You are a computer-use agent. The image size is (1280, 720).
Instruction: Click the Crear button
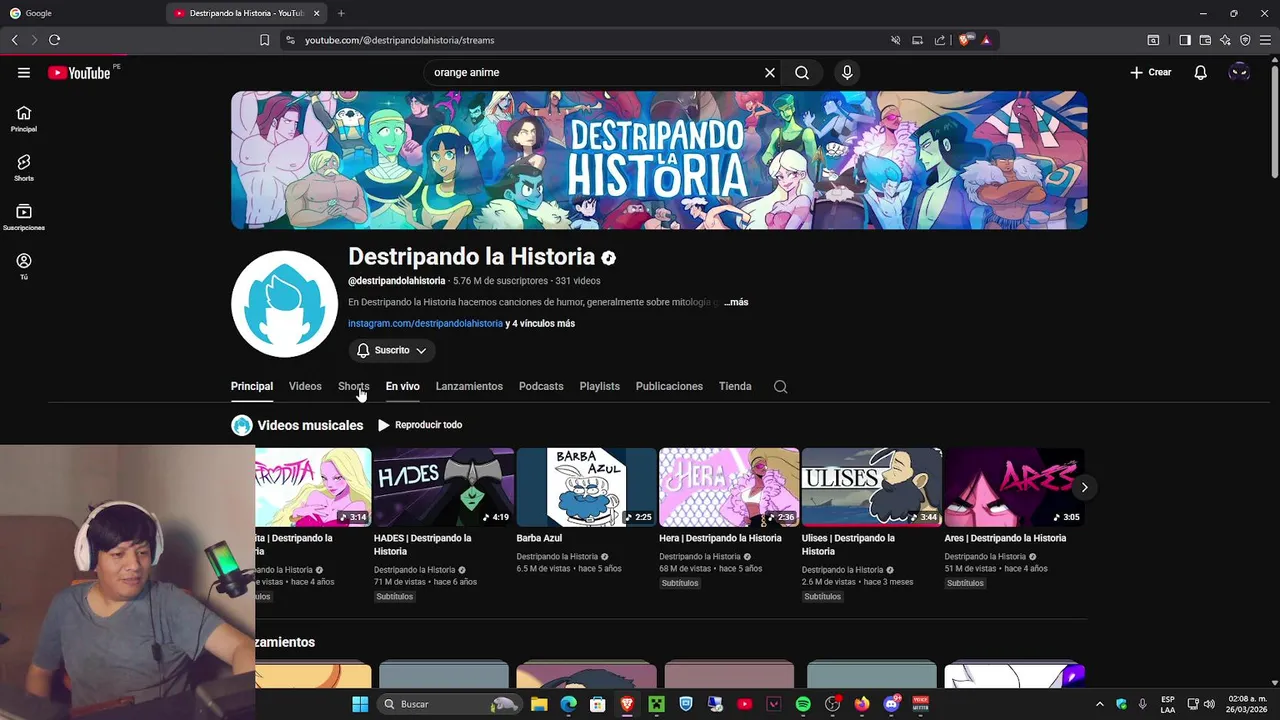point(1151,72)
